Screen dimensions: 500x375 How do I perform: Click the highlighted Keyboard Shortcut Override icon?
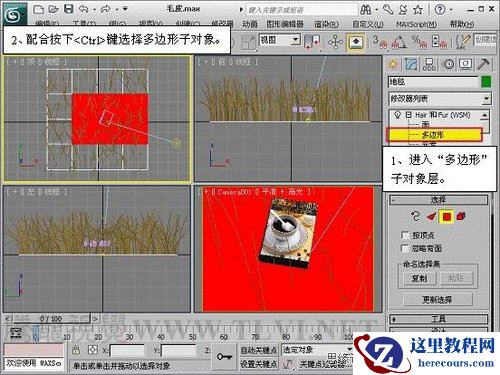tap(355, 42)
